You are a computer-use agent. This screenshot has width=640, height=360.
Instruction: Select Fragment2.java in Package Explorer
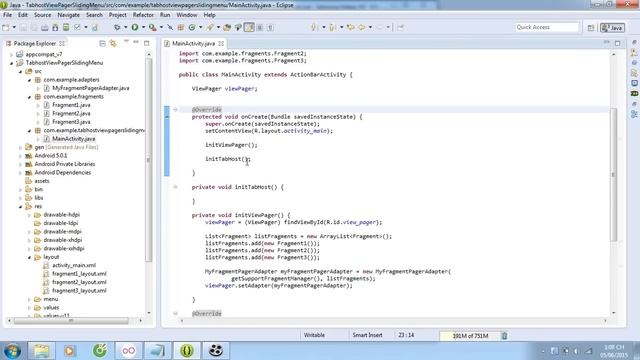point(71,113)
